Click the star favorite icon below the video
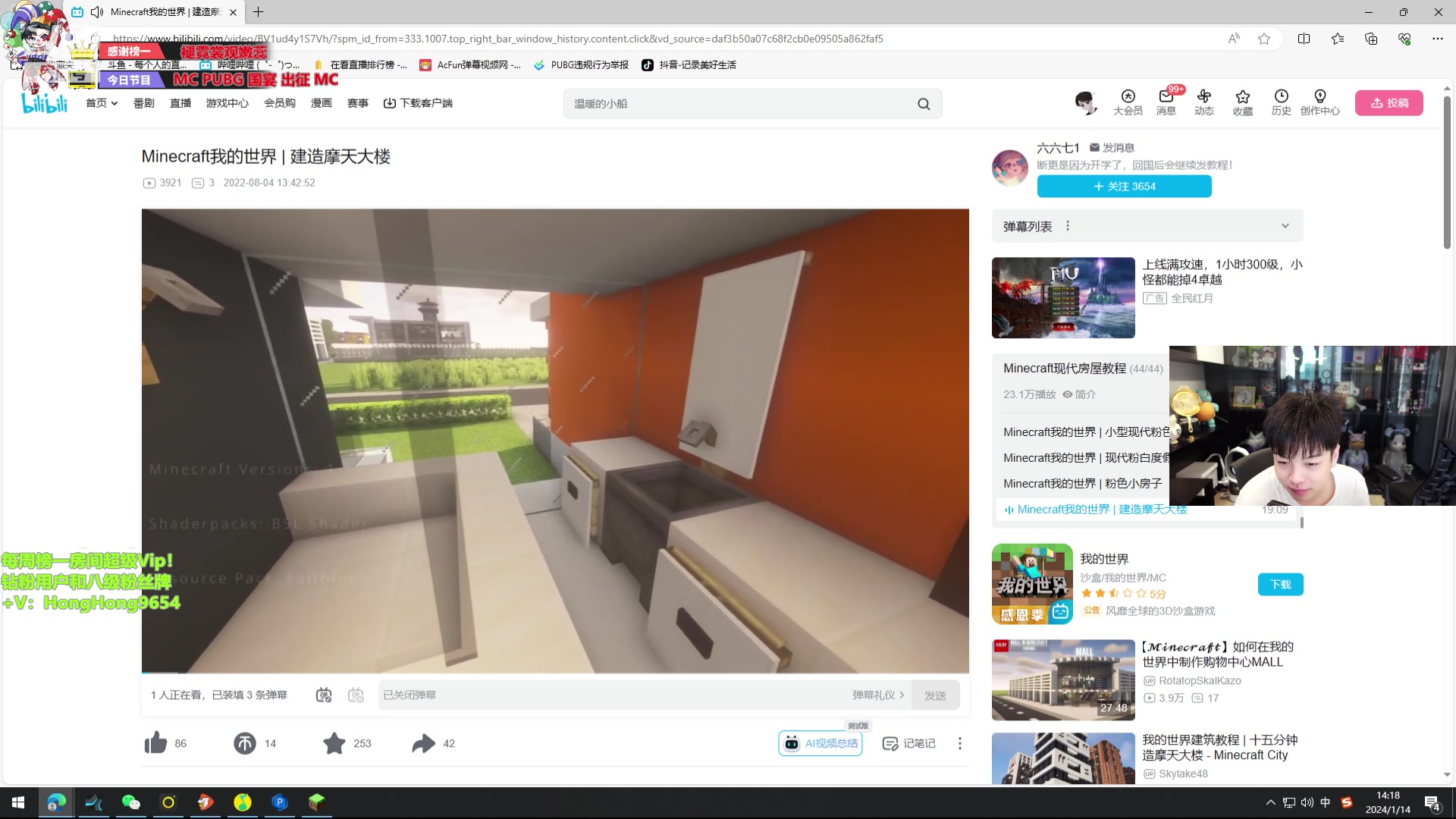 334,743
